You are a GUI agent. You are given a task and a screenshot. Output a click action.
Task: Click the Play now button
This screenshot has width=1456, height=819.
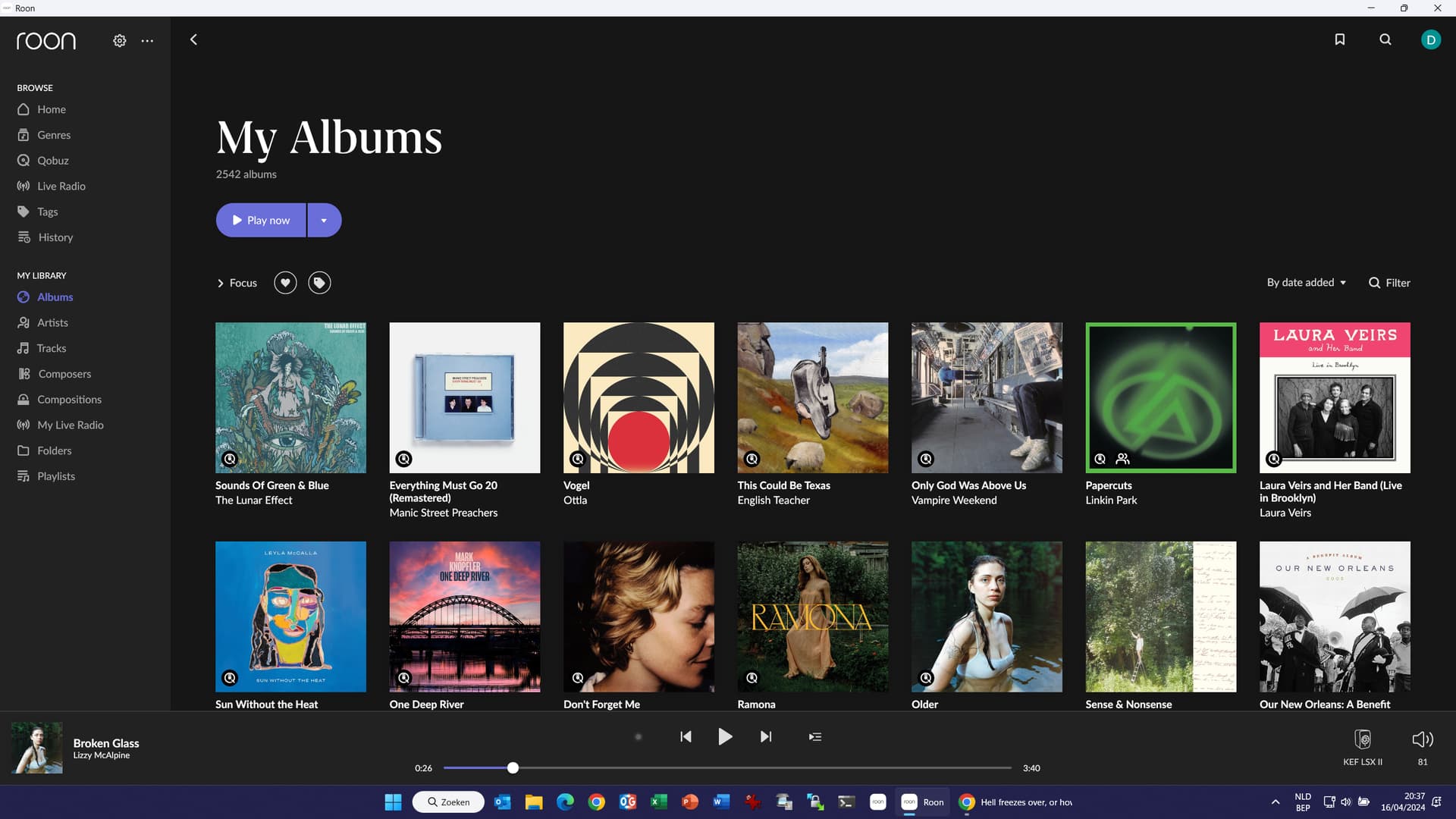(x=261, y=220)
